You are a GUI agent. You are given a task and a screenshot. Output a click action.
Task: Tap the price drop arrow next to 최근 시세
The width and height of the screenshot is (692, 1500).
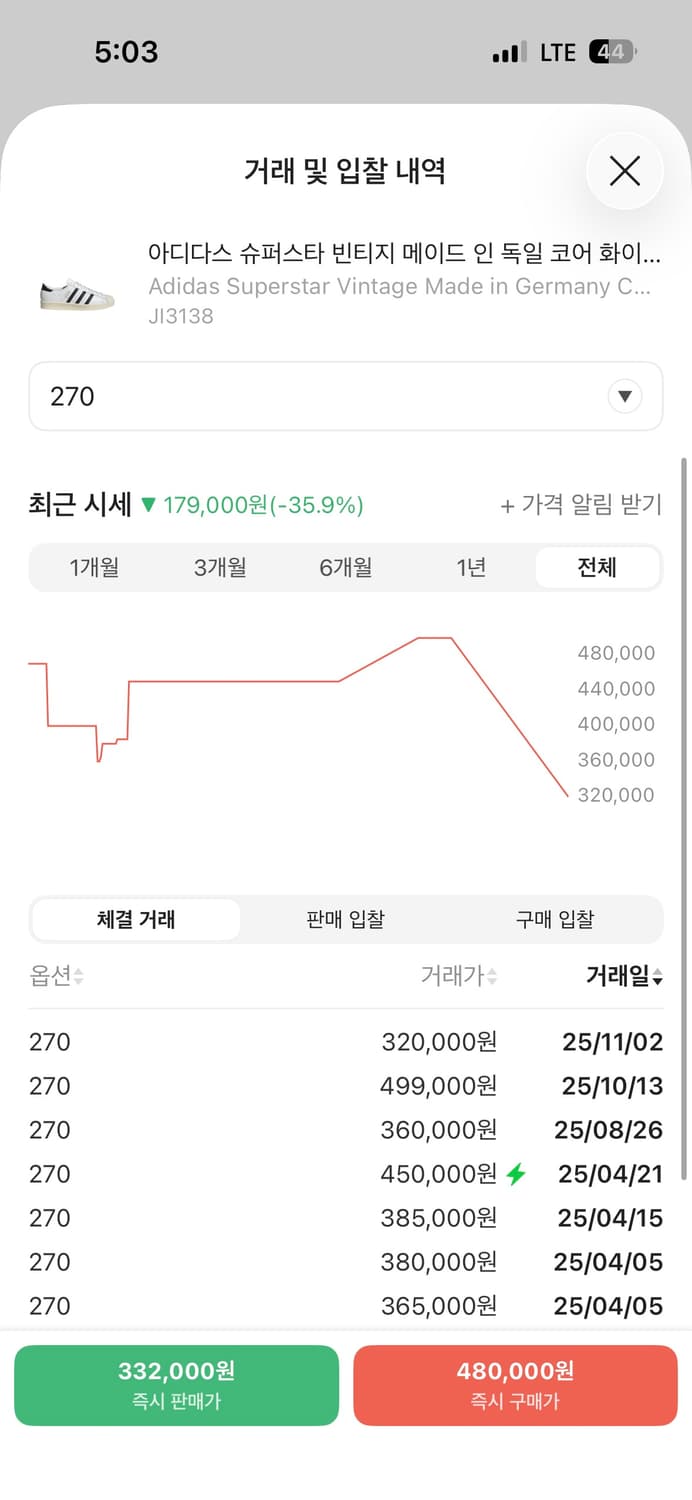pyautogui.click(x=148, y=505)
